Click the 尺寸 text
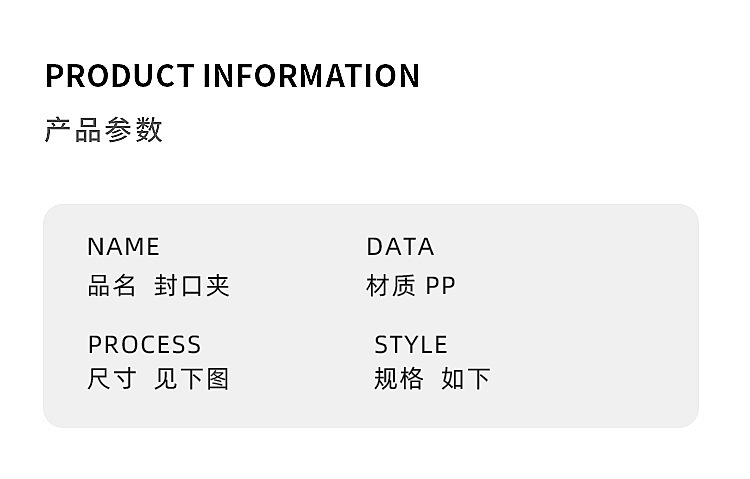The width and height of the screenshot is (750, 479). [112, 379]
